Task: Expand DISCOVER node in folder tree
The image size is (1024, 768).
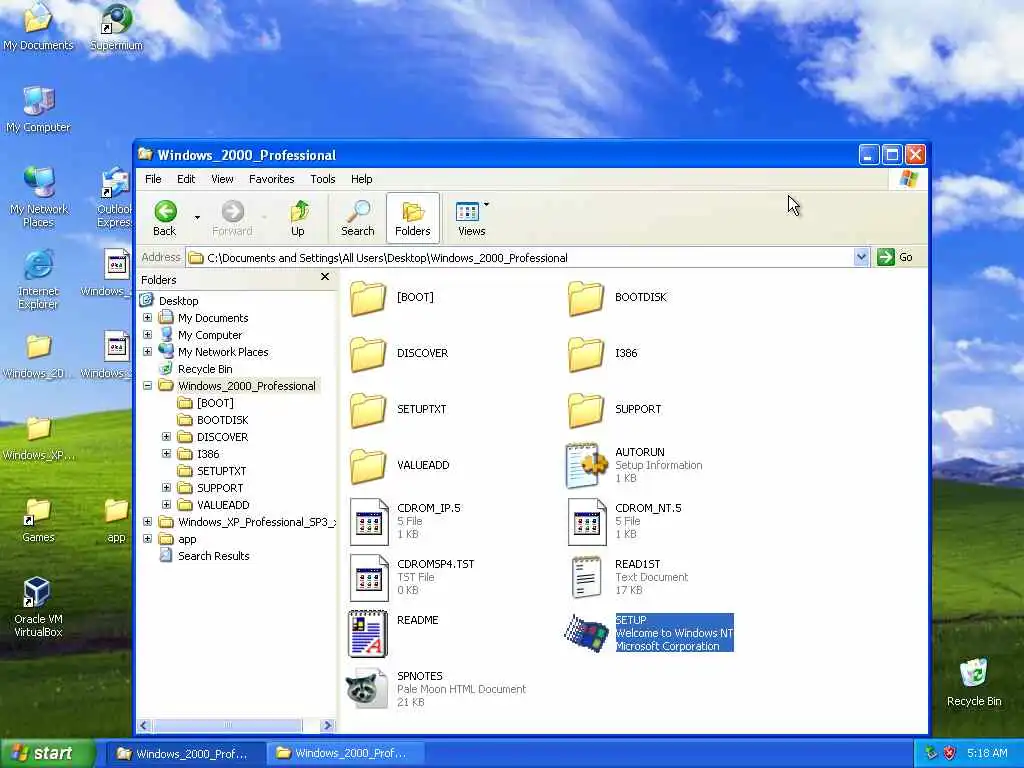Action: point(167,436)
